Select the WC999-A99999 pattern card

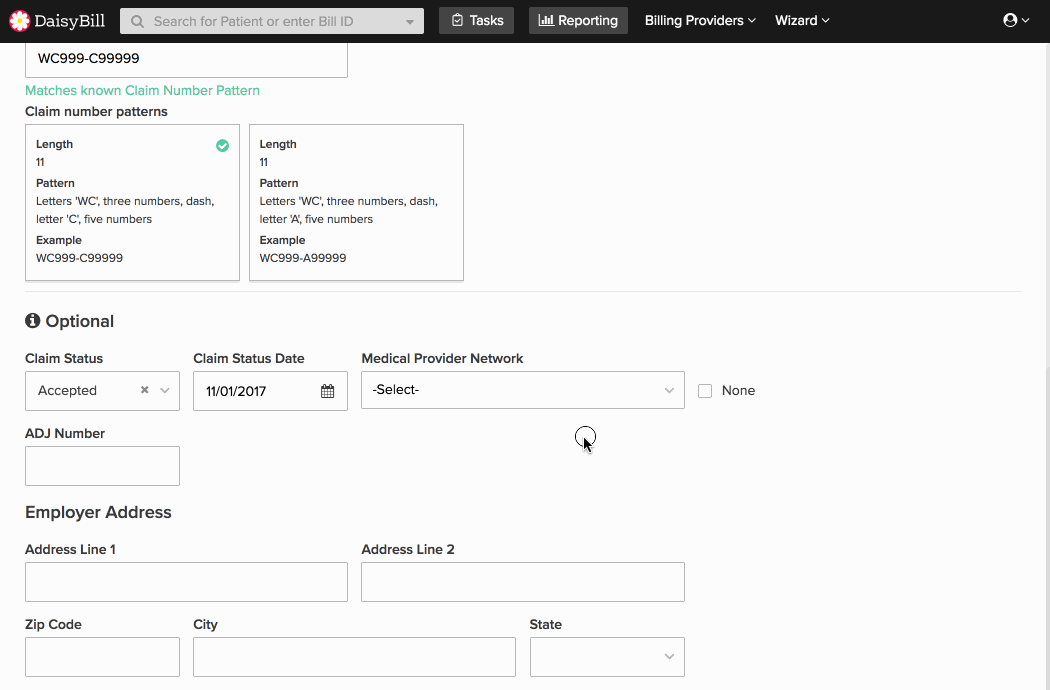pyautogui.click(x=356, y=202)
